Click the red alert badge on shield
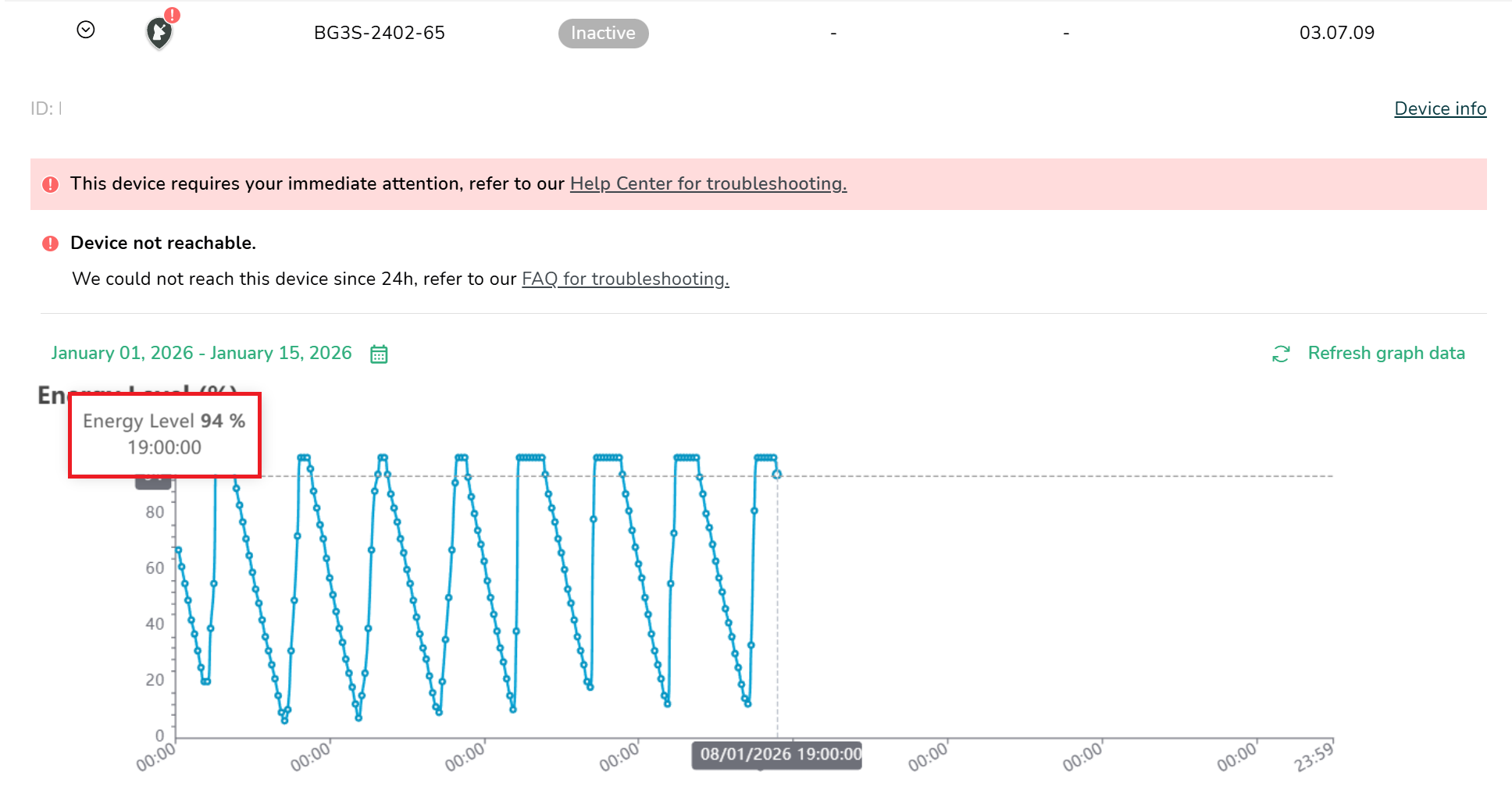This screenshot has width=1512, height=790. 173,15
